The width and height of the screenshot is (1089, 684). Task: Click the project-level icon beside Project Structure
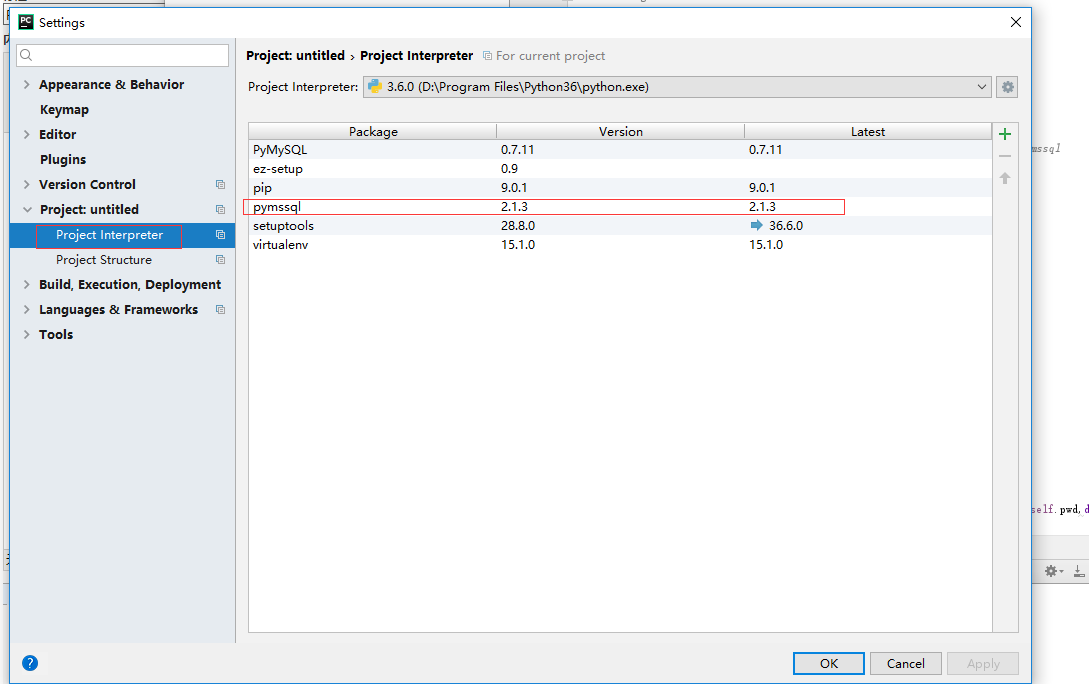point(220,260)
